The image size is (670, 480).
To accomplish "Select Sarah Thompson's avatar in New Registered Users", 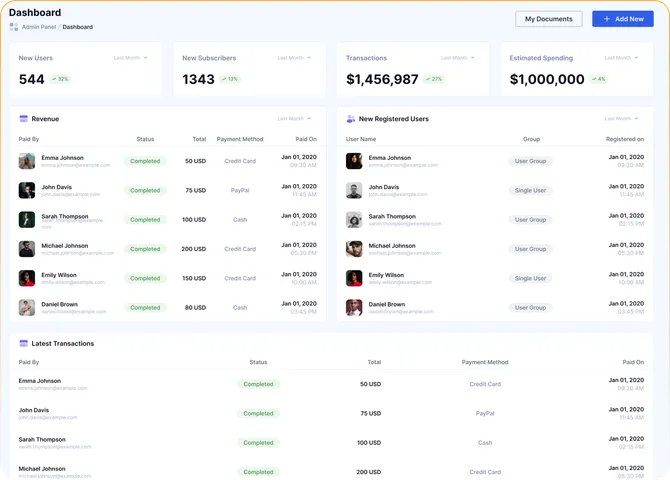I will 354,220.
